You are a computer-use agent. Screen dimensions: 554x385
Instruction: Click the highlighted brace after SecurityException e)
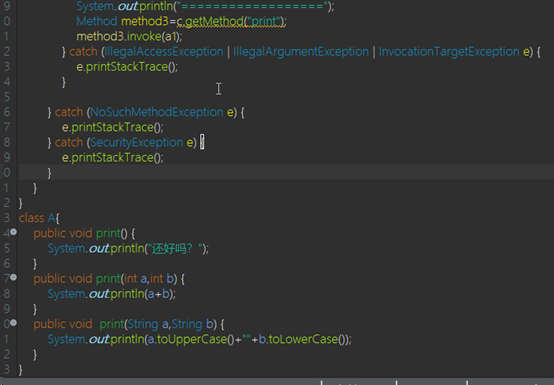pyautogui.click(x=202, y=142)
